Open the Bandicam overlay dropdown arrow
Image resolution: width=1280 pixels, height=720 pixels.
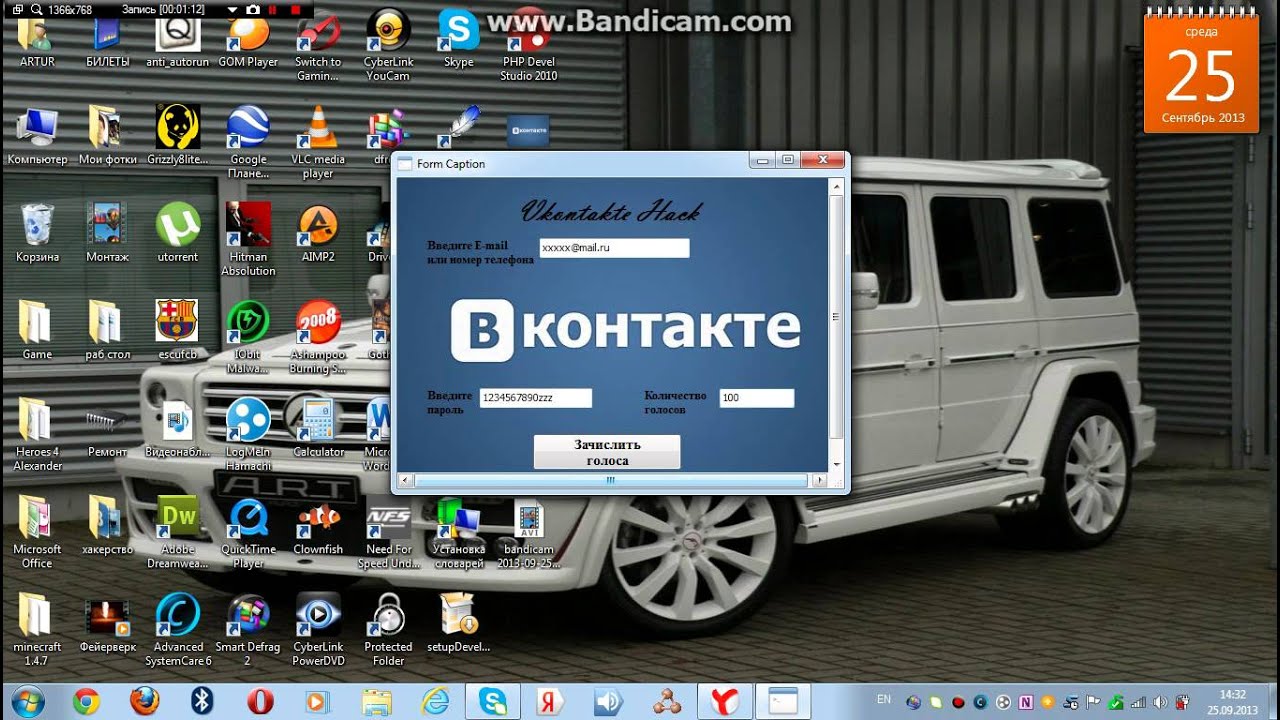click(x=232, y=9)
